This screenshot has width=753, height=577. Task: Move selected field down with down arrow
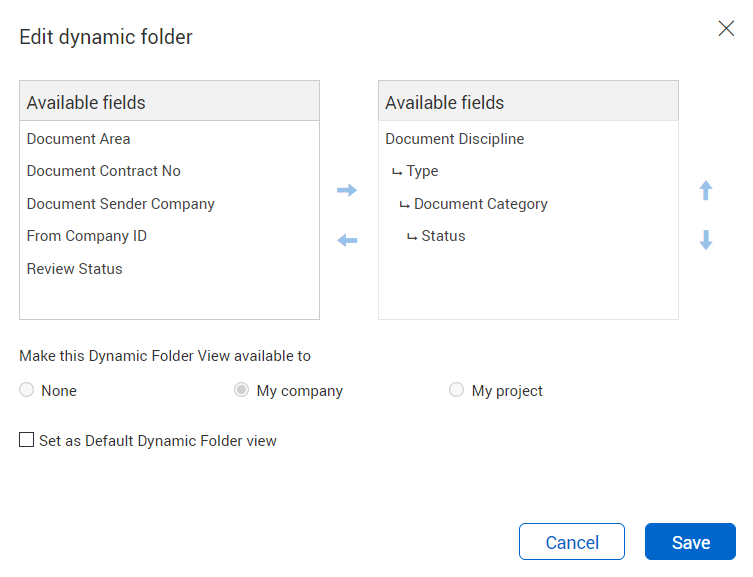point(705,240)
